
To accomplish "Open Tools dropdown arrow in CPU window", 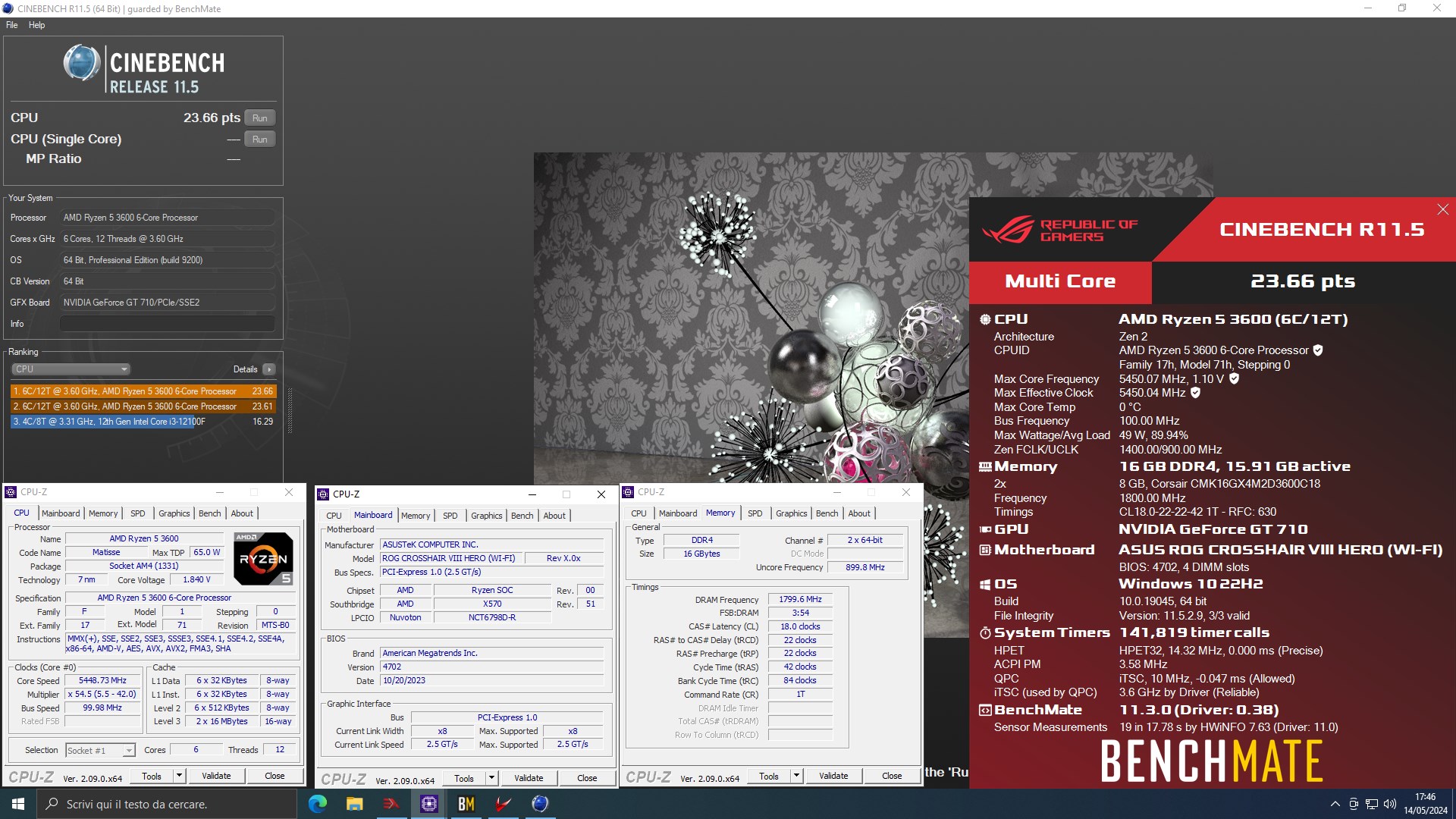I will coord(179,776).
